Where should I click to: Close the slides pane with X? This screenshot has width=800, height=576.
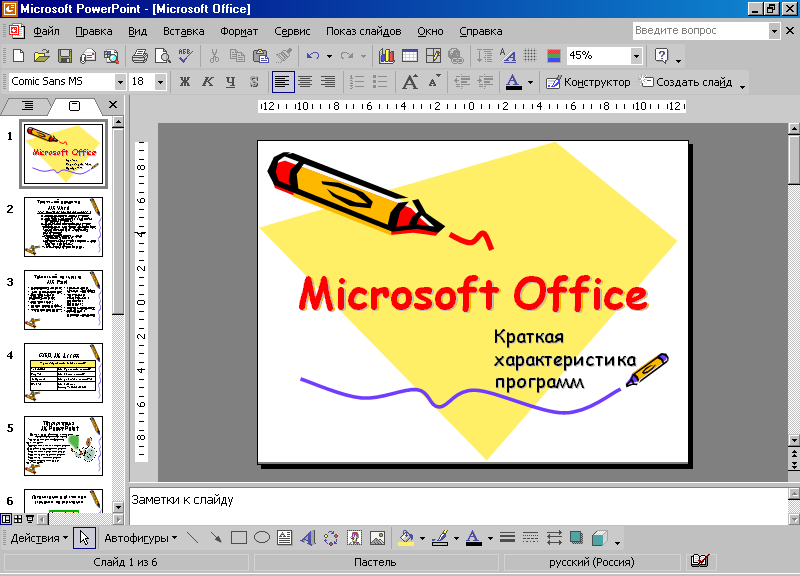coord(113,105)
